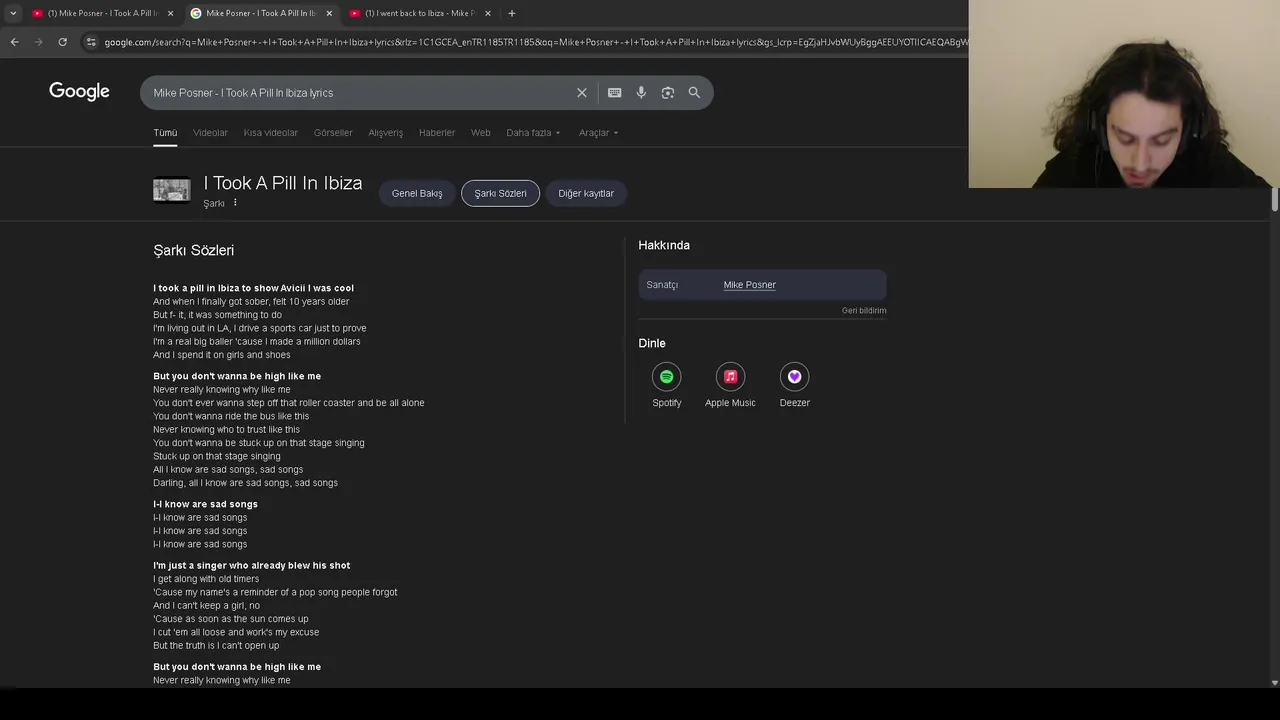Click the page scrollbar thumb
This screenshot has height=720, width=1280.
1274,198
